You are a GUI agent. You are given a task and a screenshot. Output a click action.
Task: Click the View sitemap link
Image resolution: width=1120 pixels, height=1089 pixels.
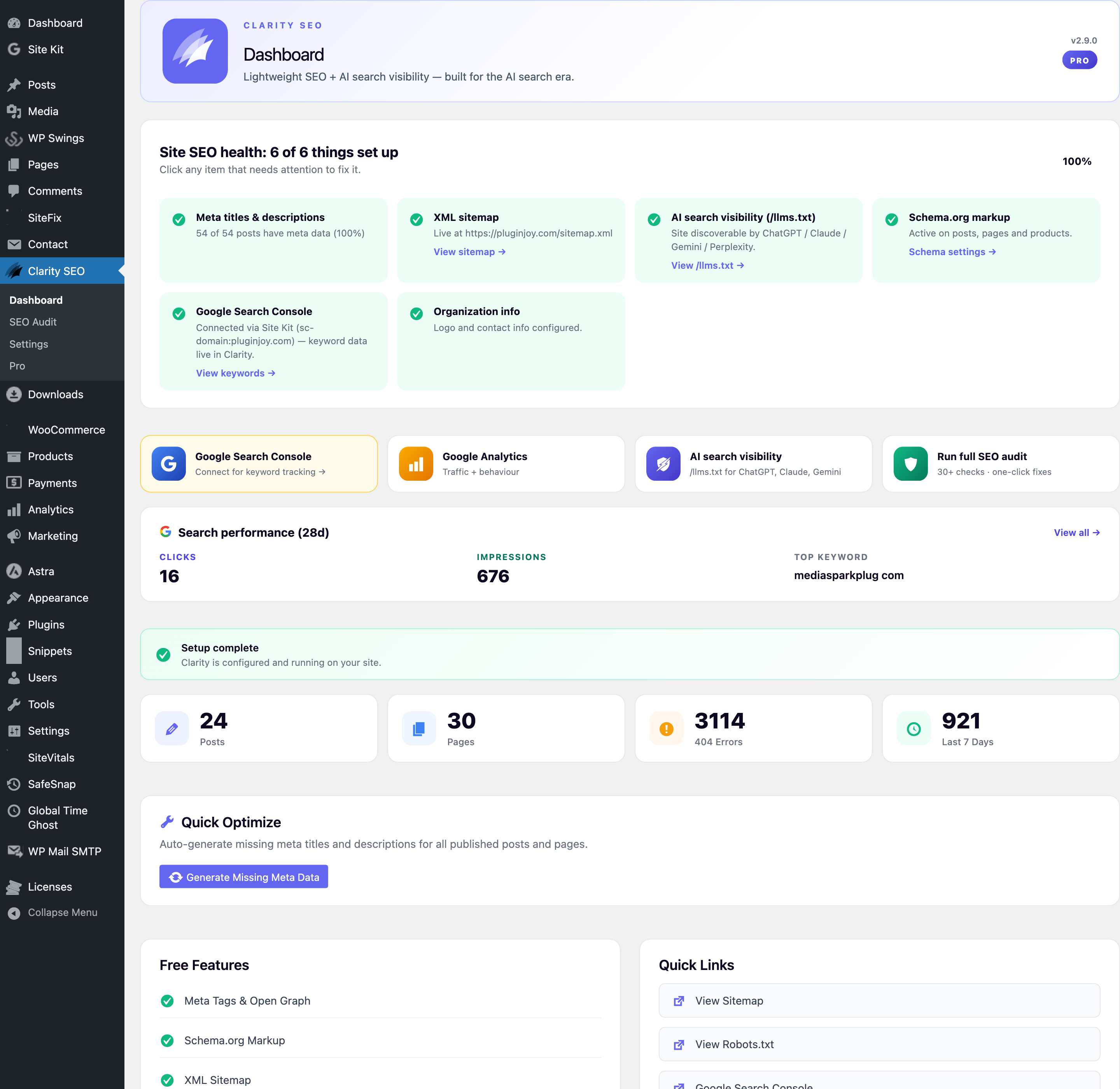pos(470,252)
